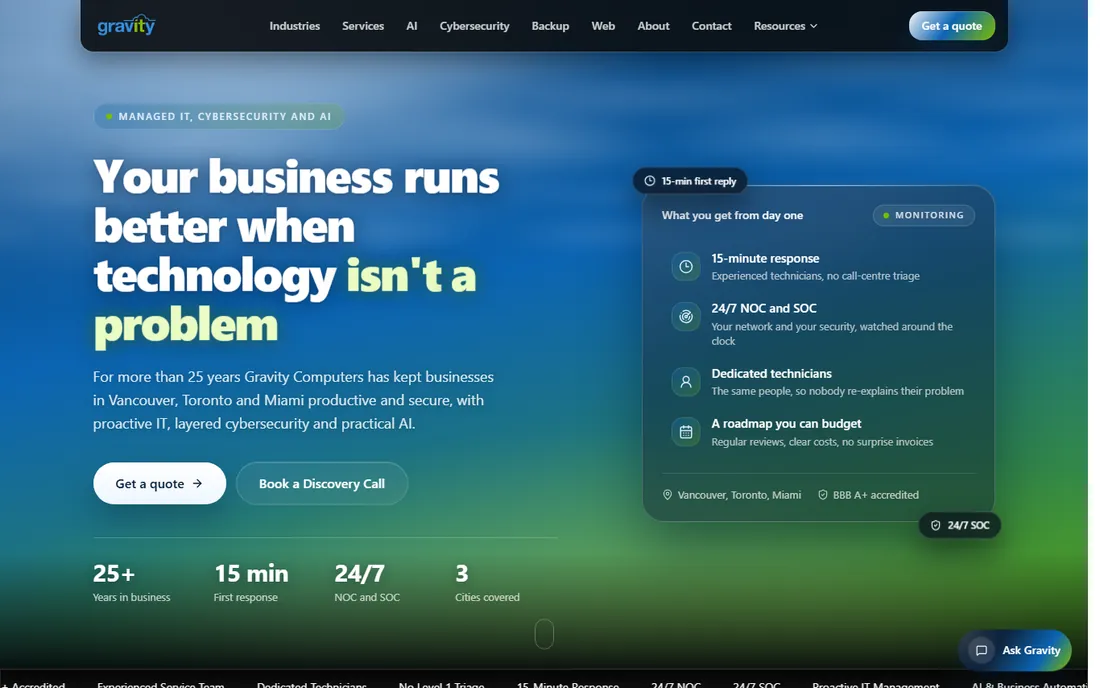Open the Cybersecurity nav link
This screenshot has width=1100, height=688.
(474, 26)
